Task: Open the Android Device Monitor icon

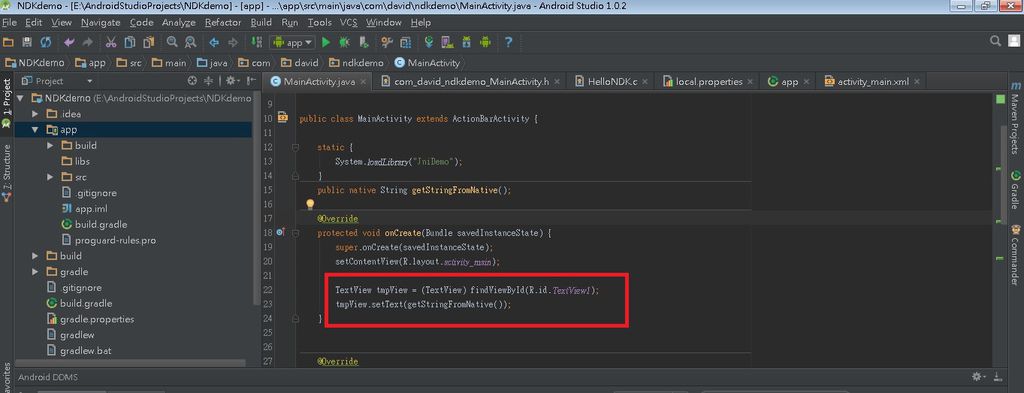Action: (485, 42)
